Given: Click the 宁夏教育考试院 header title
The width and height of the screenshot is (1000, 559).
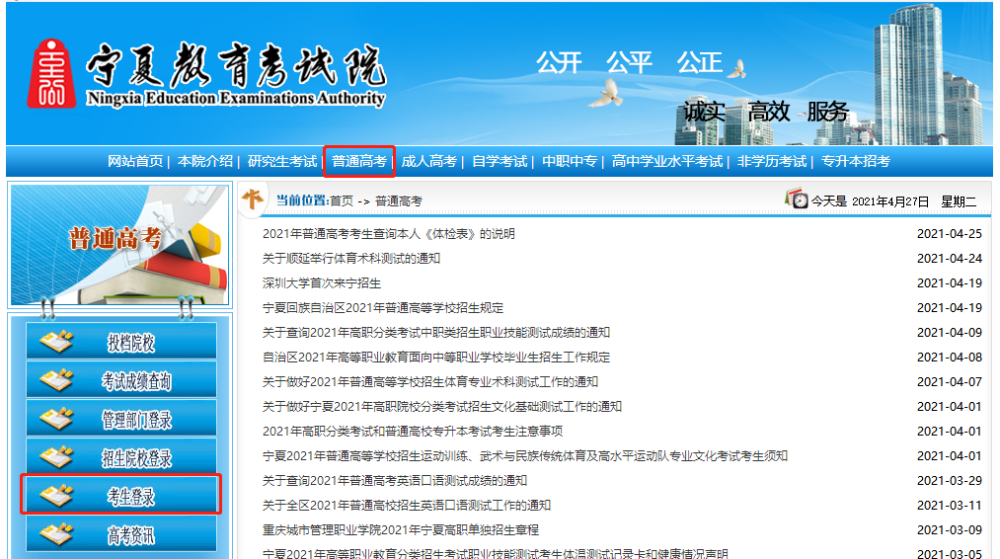Looking at the screenshot, I should [x=236, y=66].
